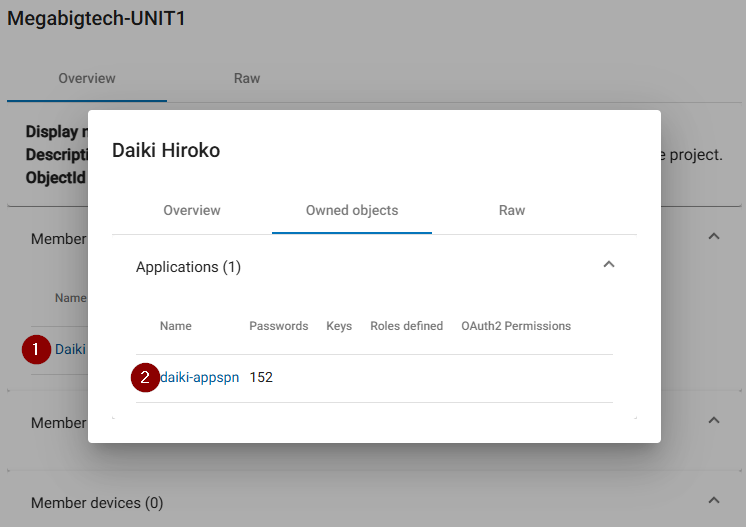Click the Keys column header
This screenshot has width=746, height=527.
pyautogui.click(x=339, y=326)
